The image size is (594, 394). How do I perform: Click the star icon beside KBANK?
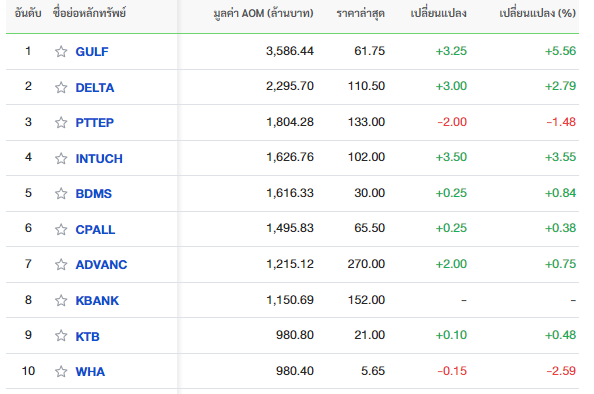pos(61,300)
